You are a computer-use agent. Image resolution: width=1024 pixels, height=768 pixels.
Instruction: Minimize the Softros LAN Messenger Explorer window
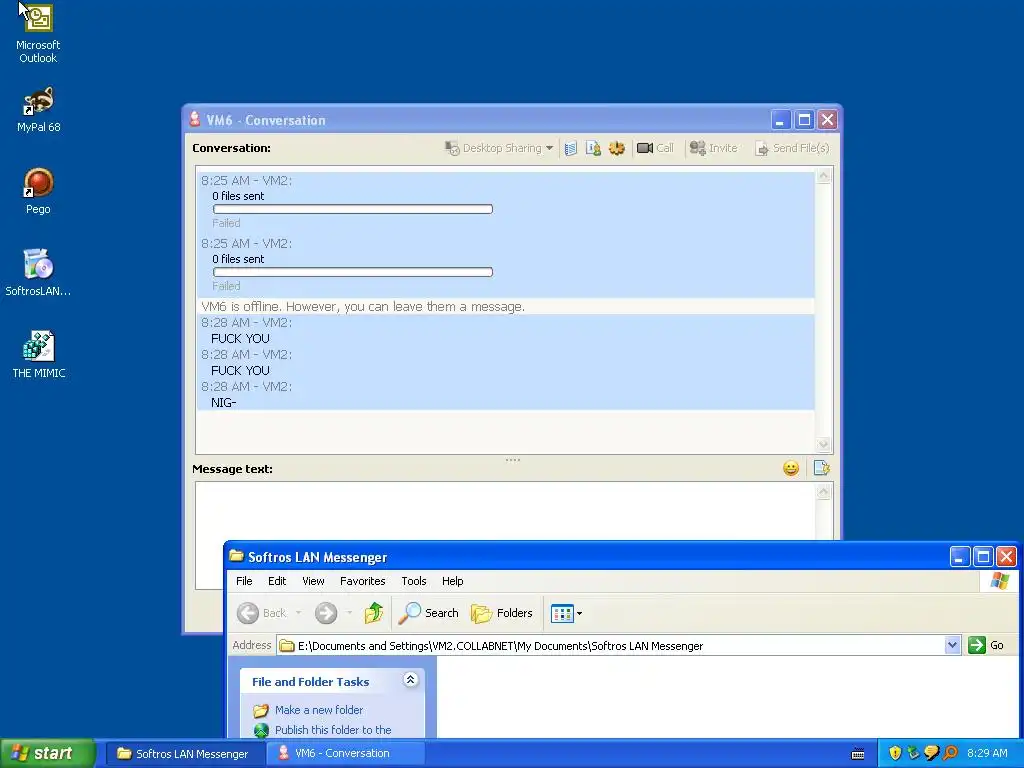959,557
